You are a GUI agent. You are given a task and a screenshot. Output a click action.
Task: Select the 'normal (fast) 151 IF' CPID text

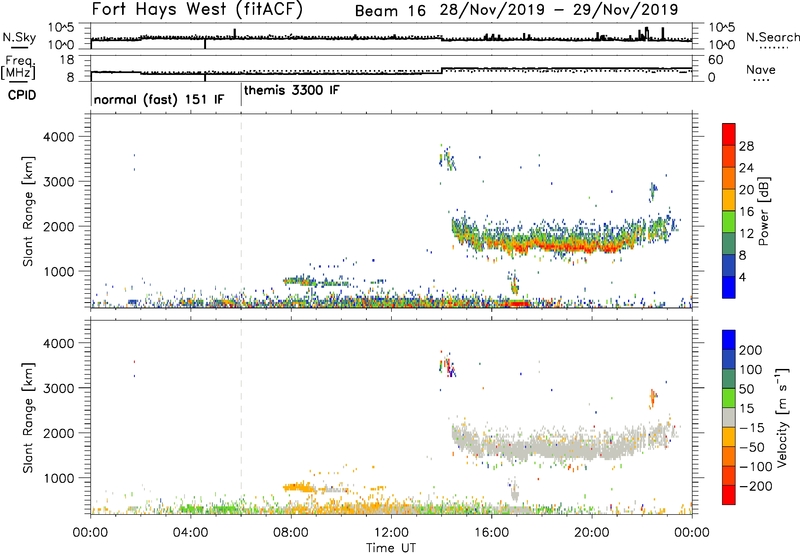[159, 99]
